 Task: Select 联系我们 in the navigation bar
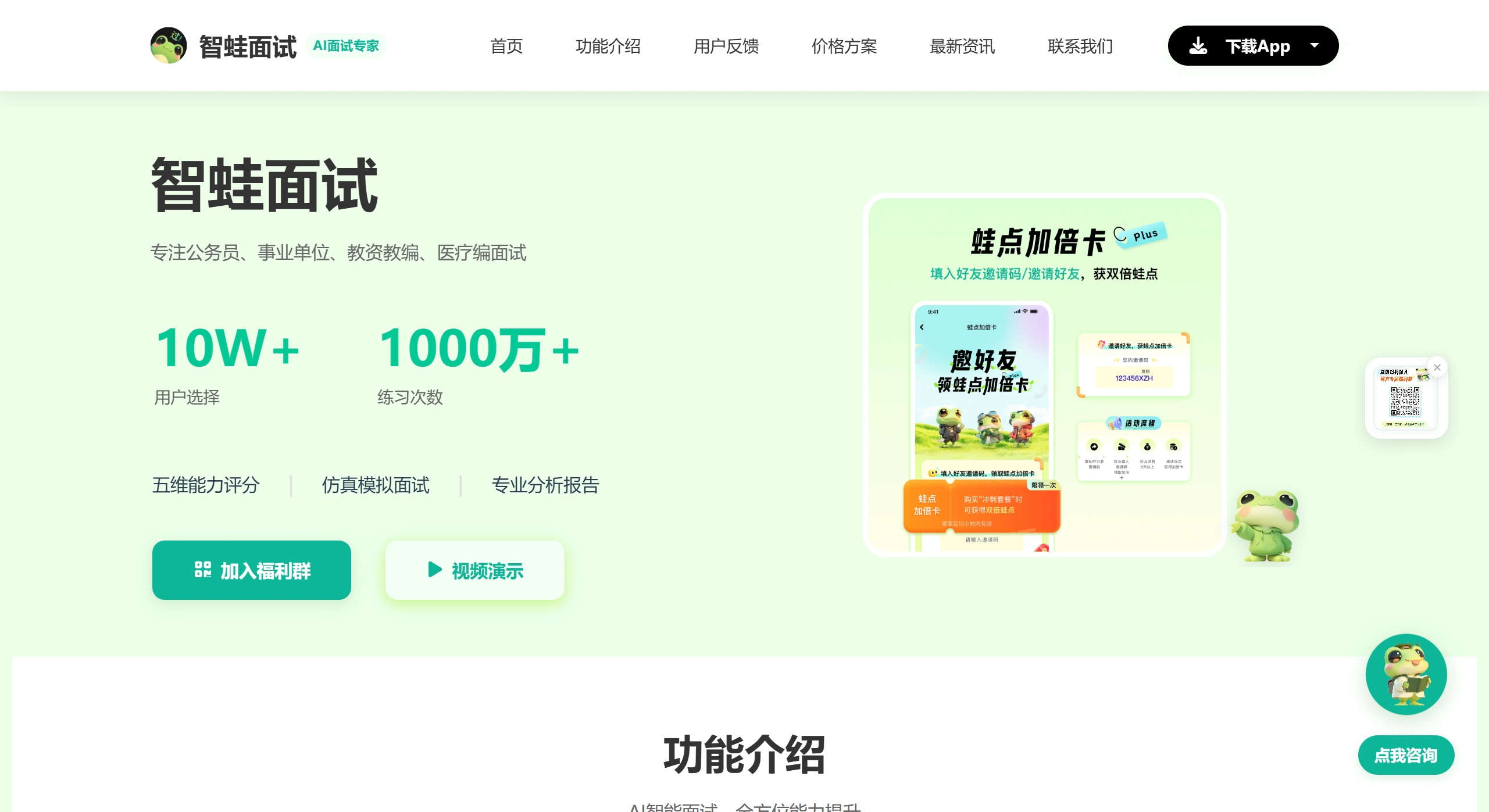point(1080,46)
